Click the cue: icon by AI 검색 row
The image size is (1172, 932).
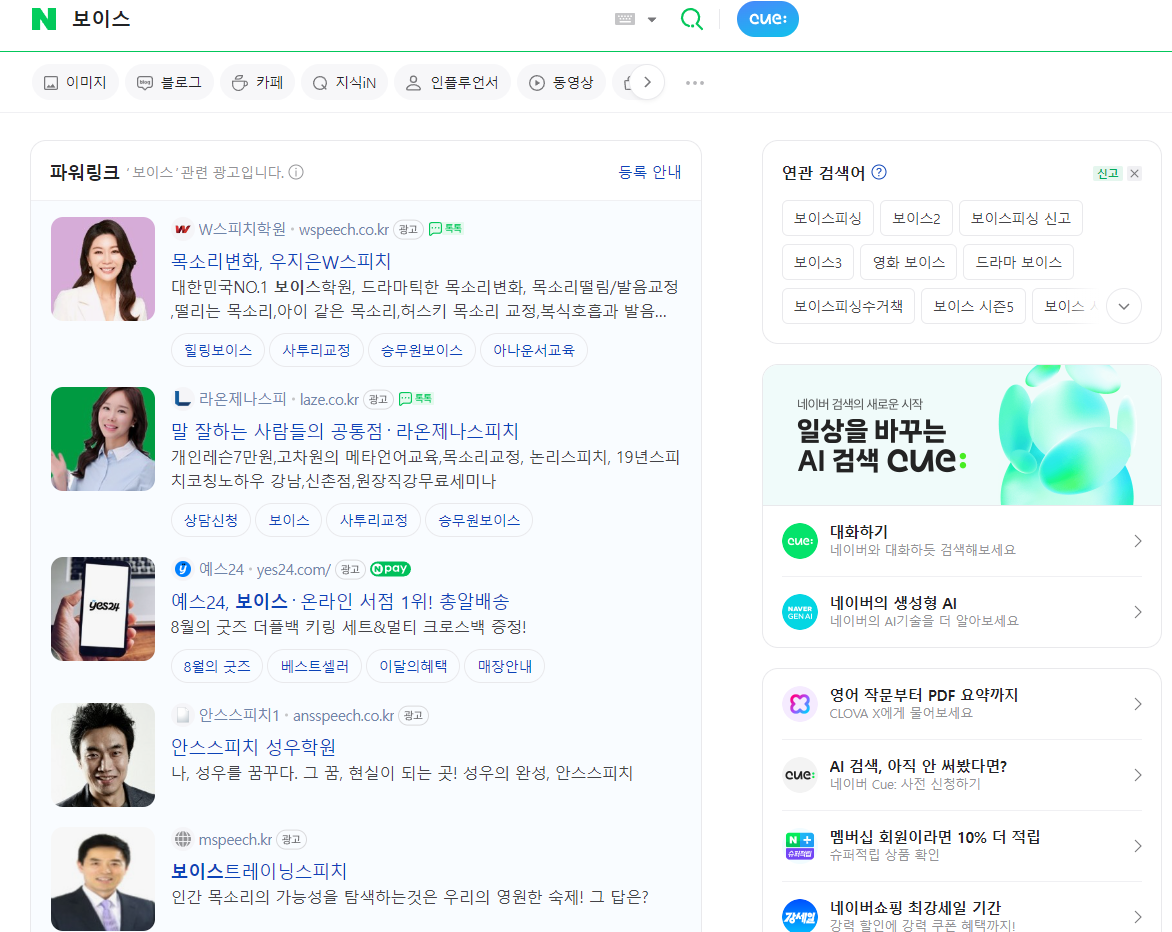800,774
